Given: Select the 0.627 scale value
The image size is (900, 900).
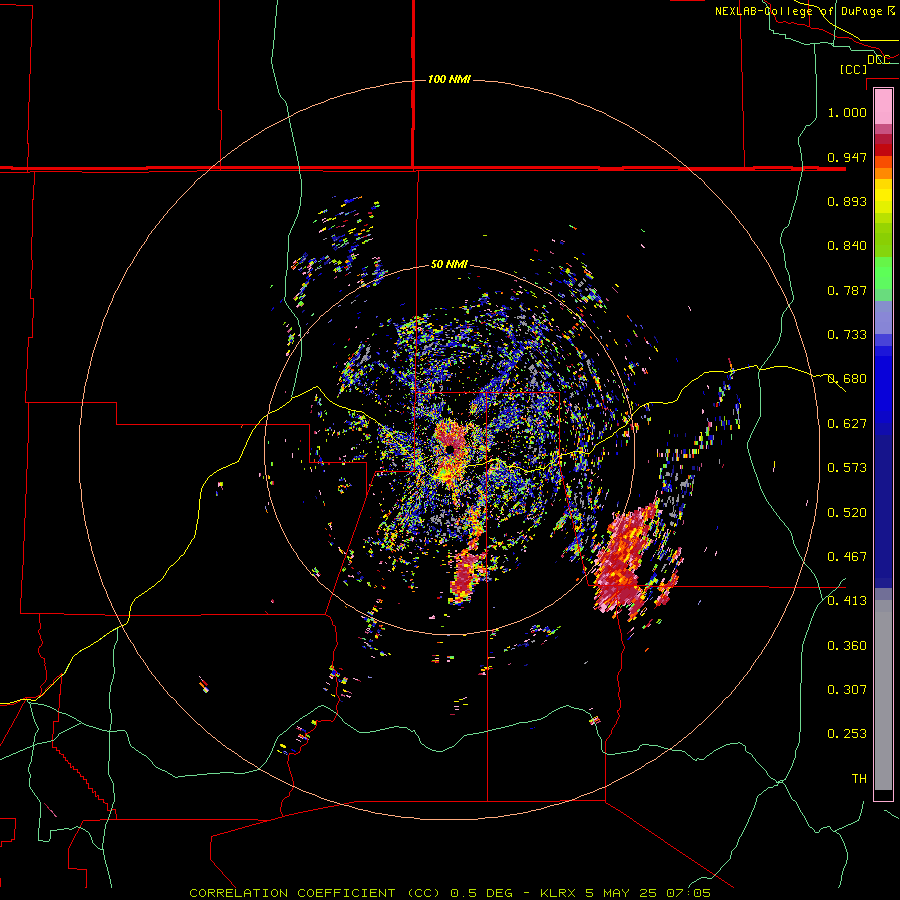Looking at the screenshot, I should point(847,424).
